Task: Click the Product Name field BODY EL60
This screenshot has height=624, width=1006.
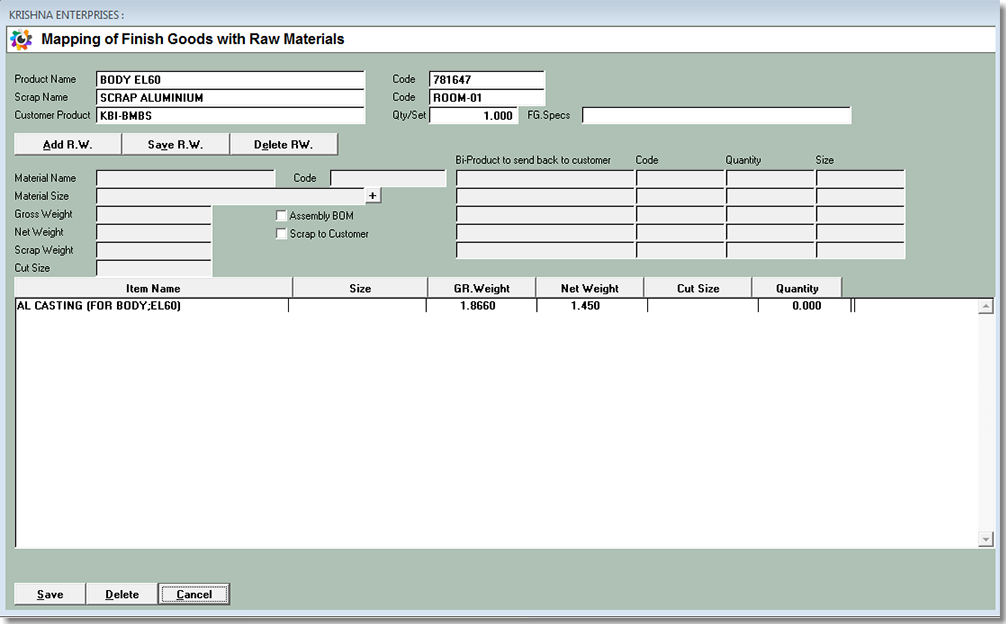Action: point(230,80)
